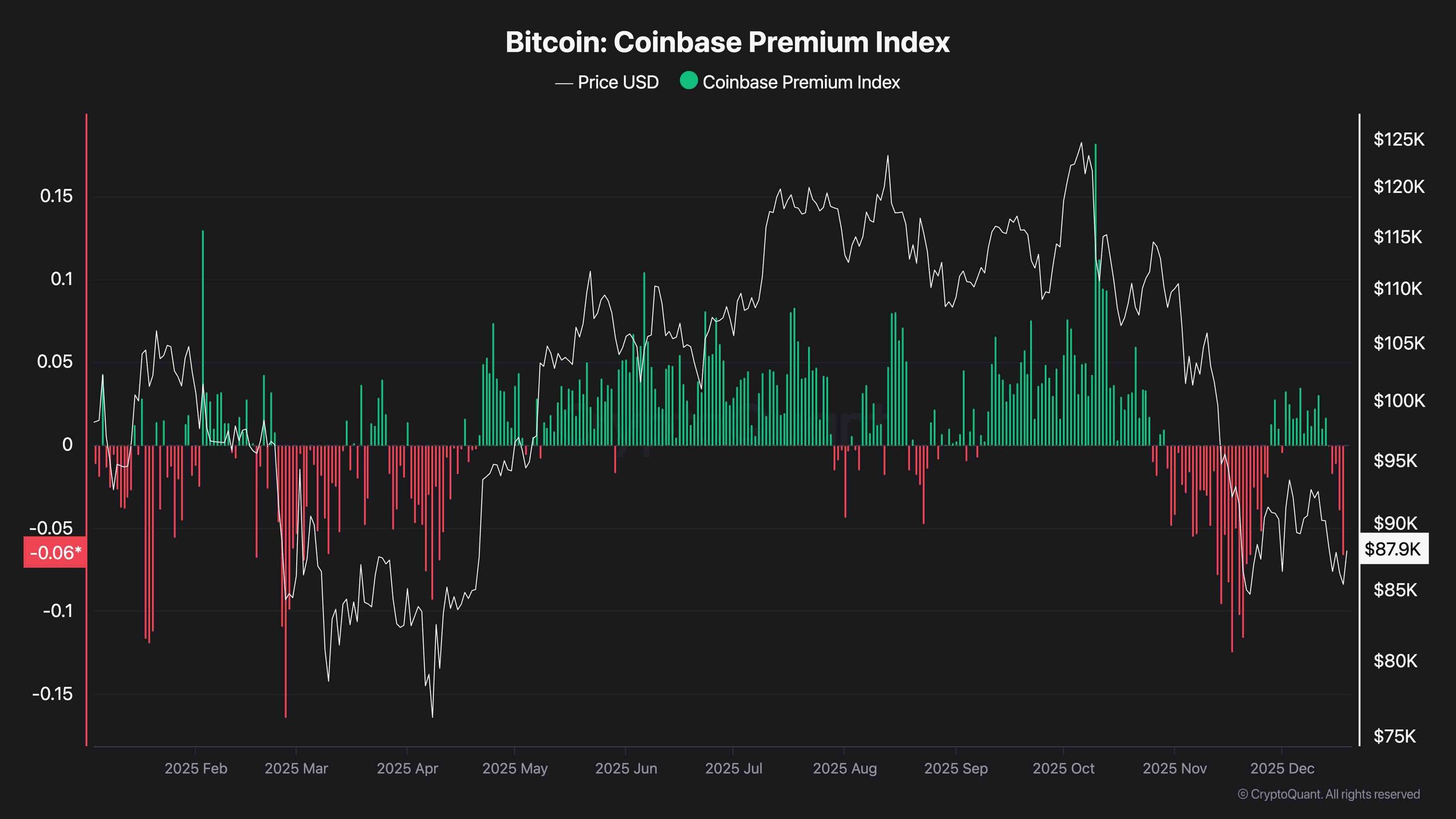Click the chart title Bitcoin: Coinbase Premium Index
The width and height of the screenshot is (1456, 819).
point(727,42)
